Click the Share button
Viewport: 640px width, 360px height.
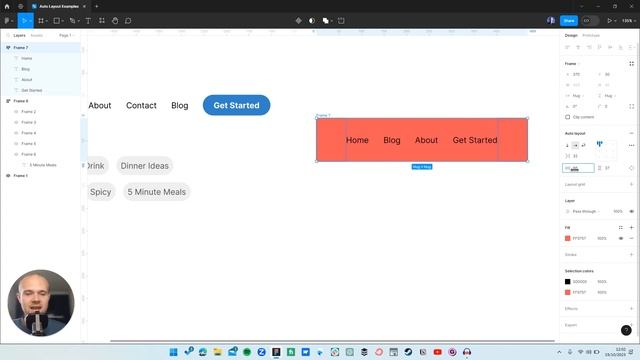coord(569,20)
